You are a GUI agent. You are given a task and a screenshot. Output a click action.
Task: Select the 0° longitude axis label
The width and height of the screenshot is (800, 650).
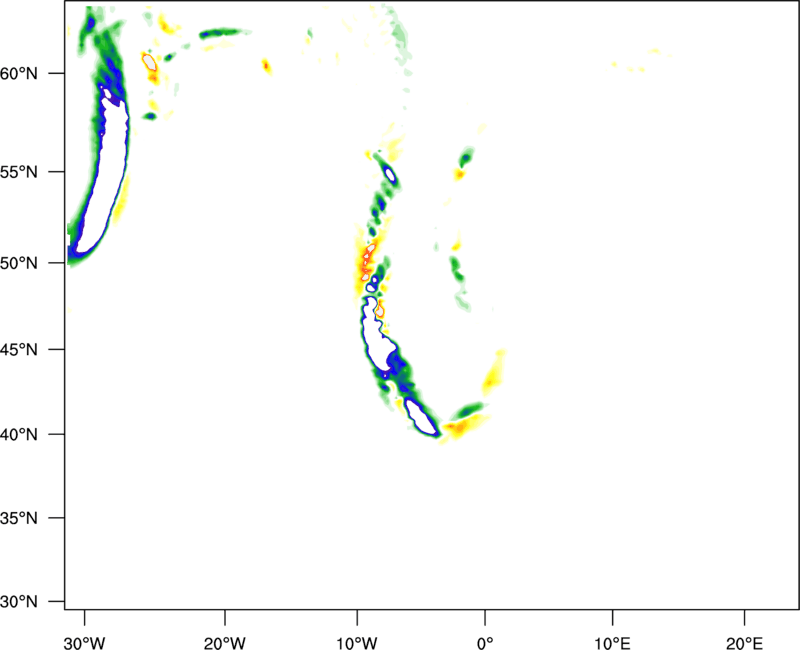485,643
